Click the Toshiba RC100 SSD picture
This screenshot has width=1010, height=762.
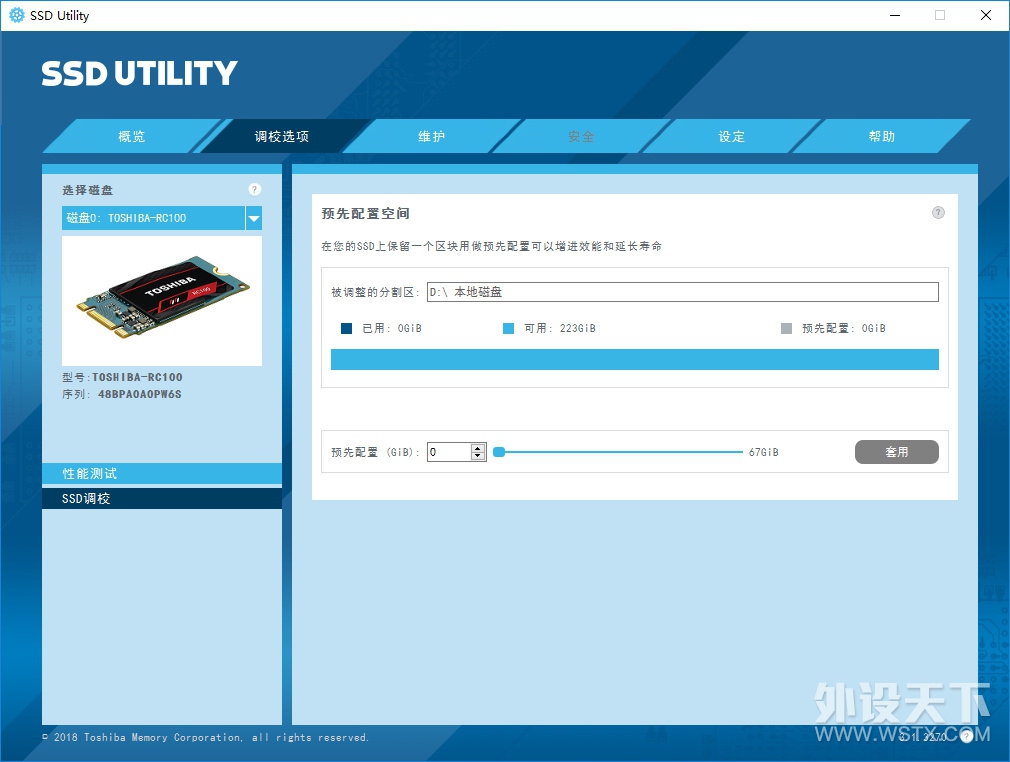[x=162, y=301]
